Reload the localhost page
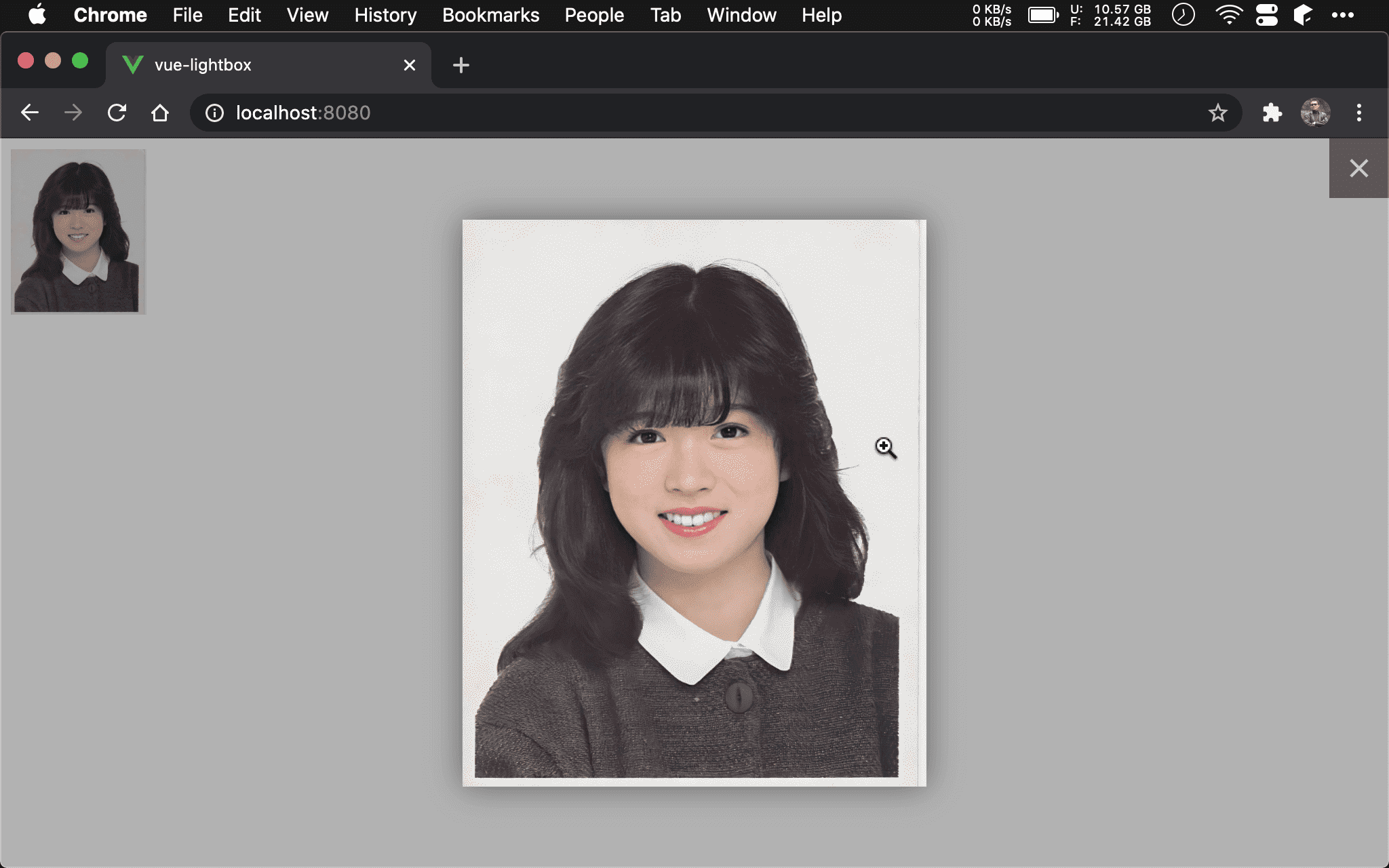Screen dimensions: 1389x868 [117, 113]
